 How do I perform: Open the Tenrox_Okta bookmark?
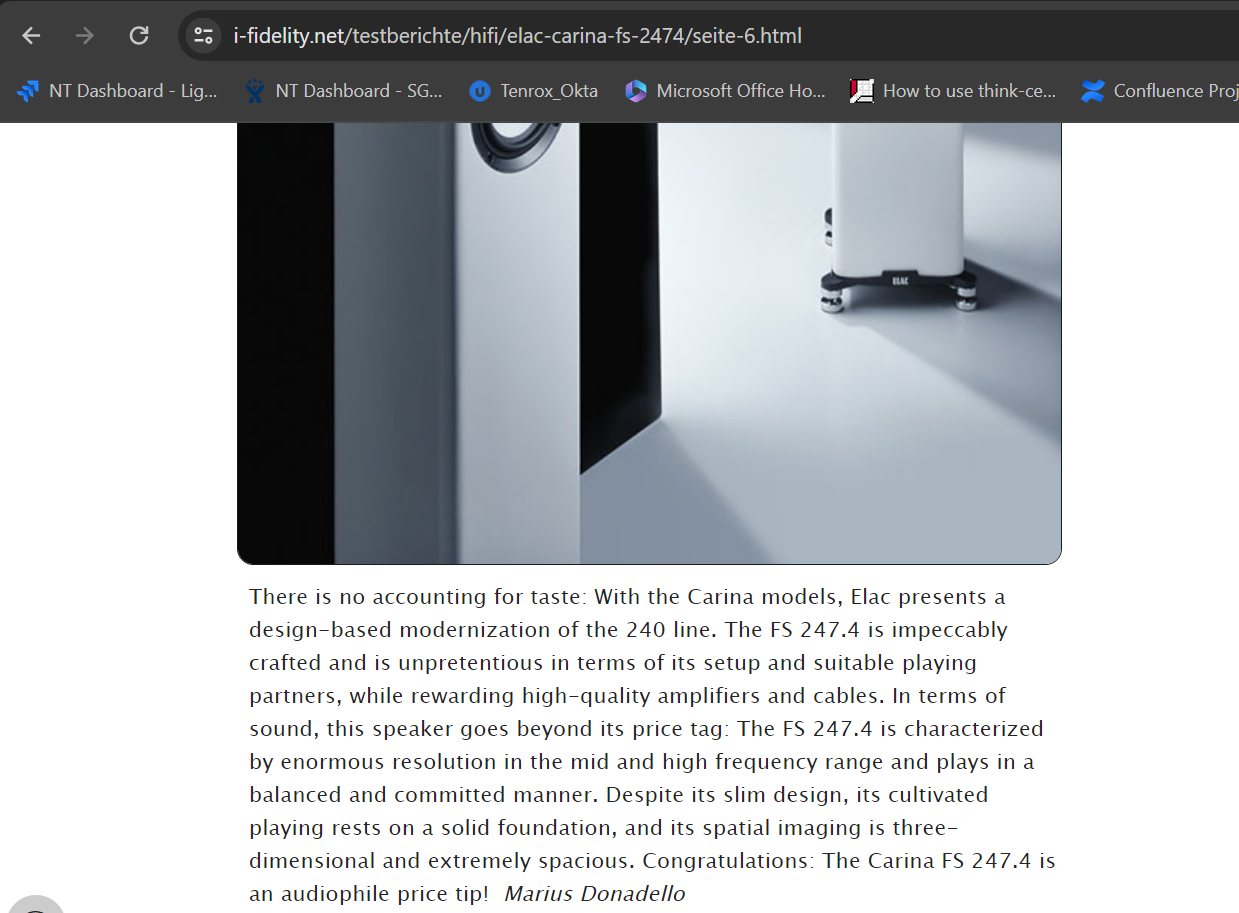[534, 91]
